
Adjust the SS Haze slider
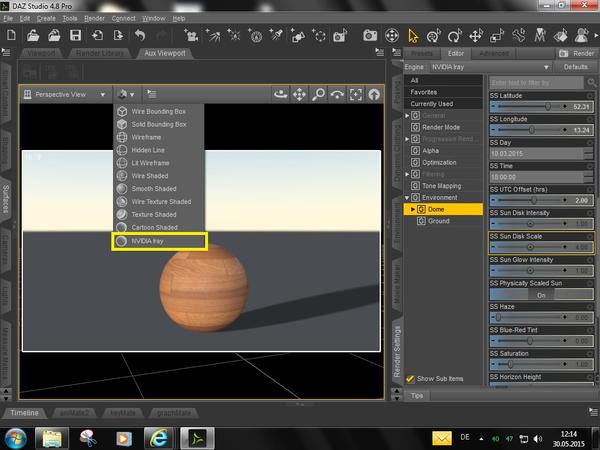coord(541,318)
